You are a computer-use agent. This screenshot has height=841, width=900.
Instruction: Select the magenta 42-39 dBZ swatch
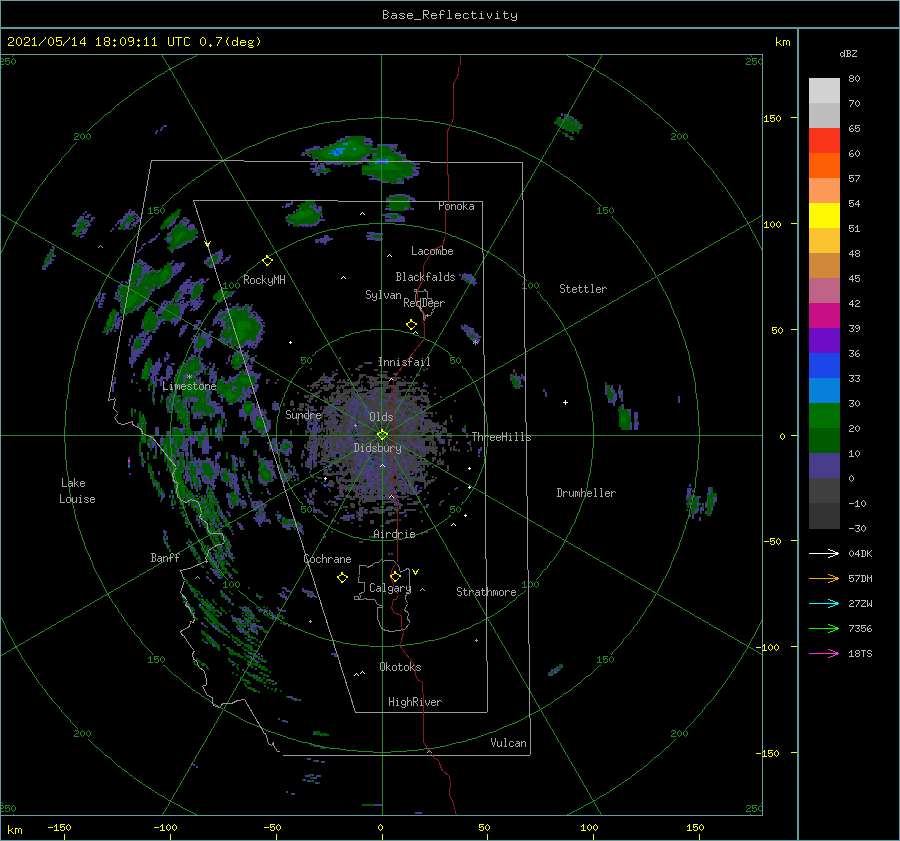[x=824, y=316]
